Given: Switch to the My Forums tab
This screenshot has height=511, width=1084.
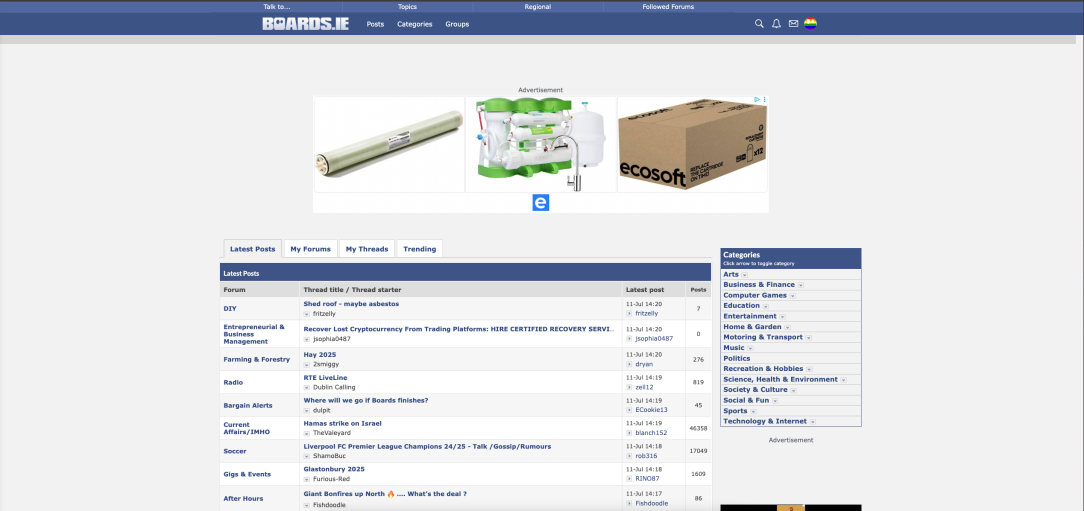Looking at the screenshot, I should tap(310, 249).
